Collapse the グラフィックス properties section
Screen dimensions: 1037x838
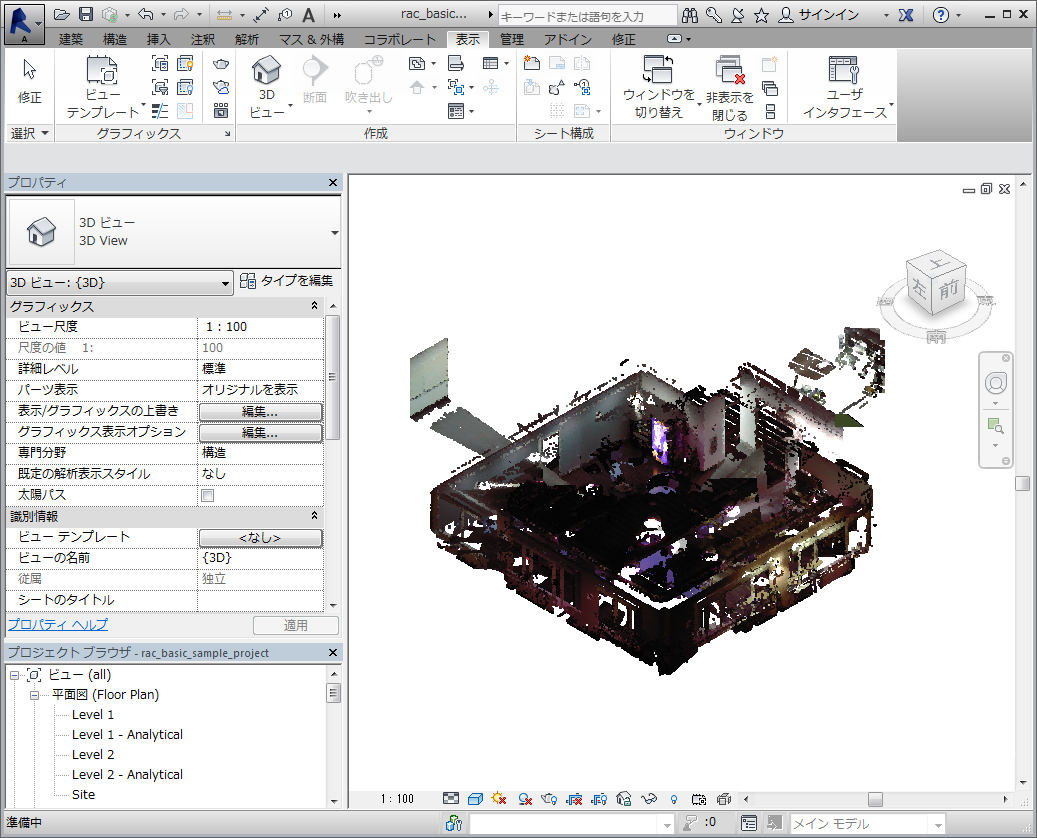pos(314,307)
